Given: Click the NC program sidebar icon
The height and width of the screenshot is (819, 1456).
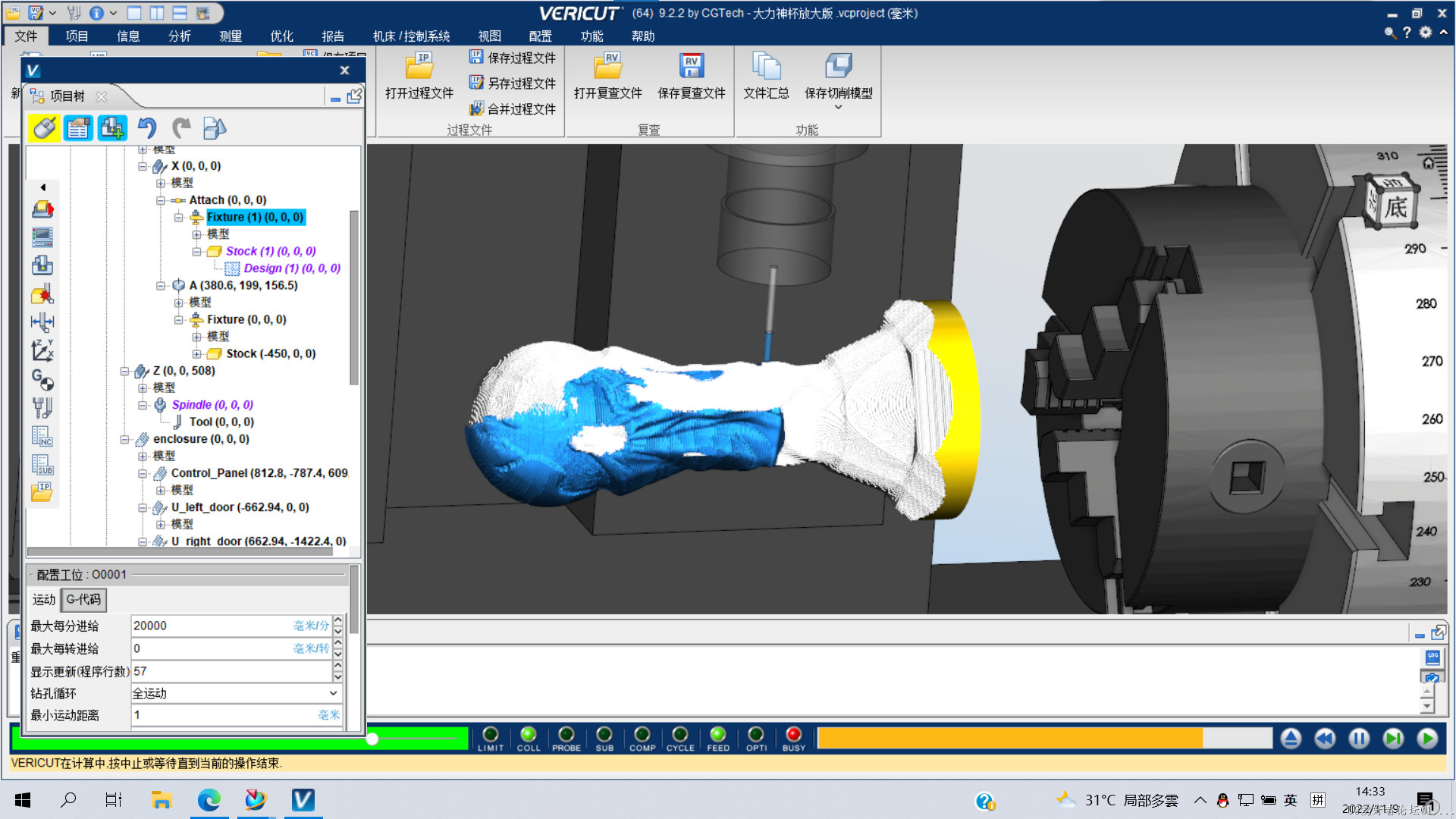Looking at the screenshot, I should (x=42, y=436).
